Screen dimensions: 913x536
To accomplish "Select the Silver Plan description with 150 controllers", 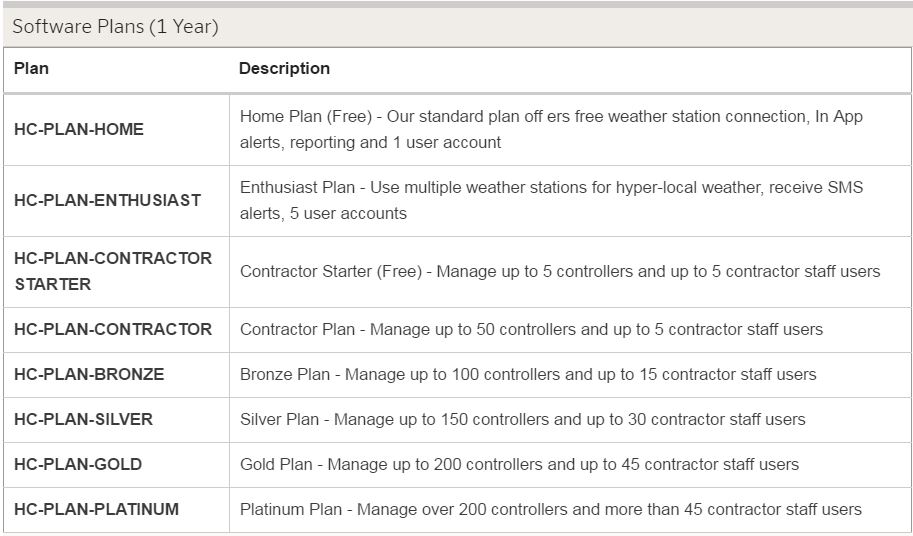I will click(x=522, y=419).
